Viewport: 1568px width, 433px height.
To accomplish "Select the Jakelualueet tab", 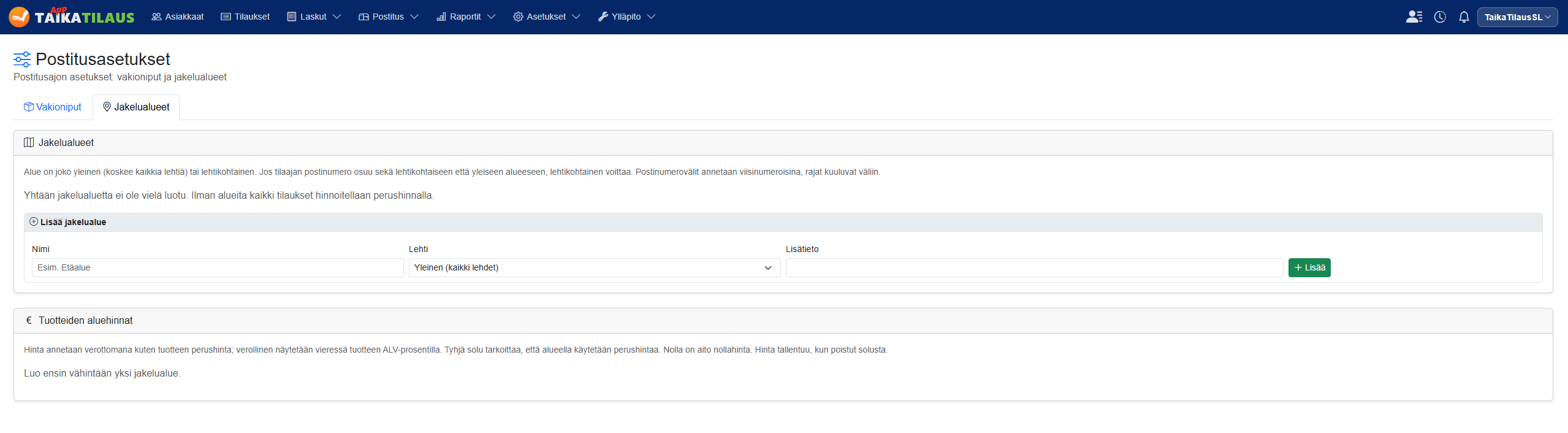I will [136, 107].
